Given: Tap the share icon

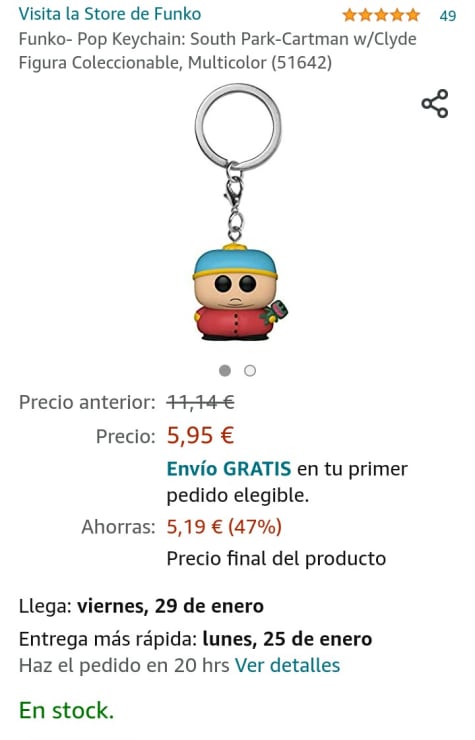Looking at the screenshot, I should coord(435,103).
